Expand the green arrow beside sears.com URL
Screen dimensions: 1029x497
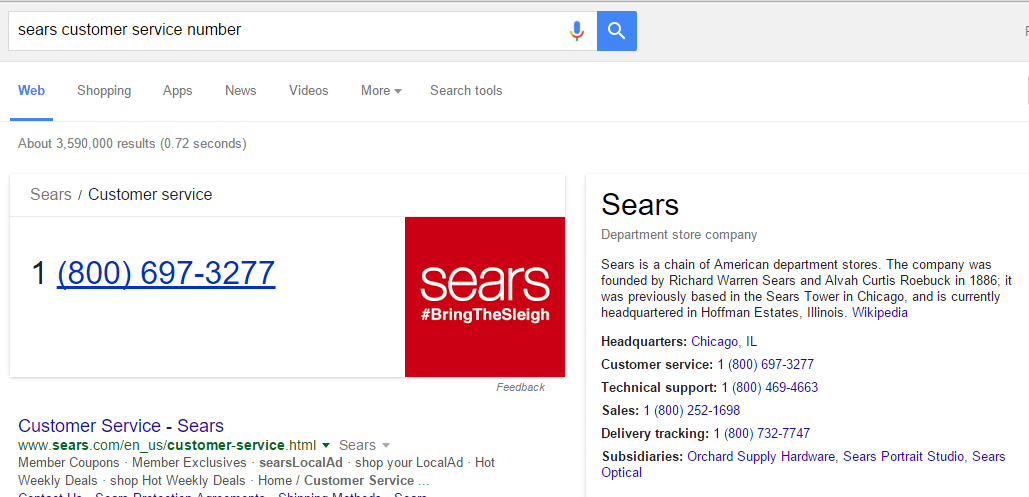click(326, 445)
